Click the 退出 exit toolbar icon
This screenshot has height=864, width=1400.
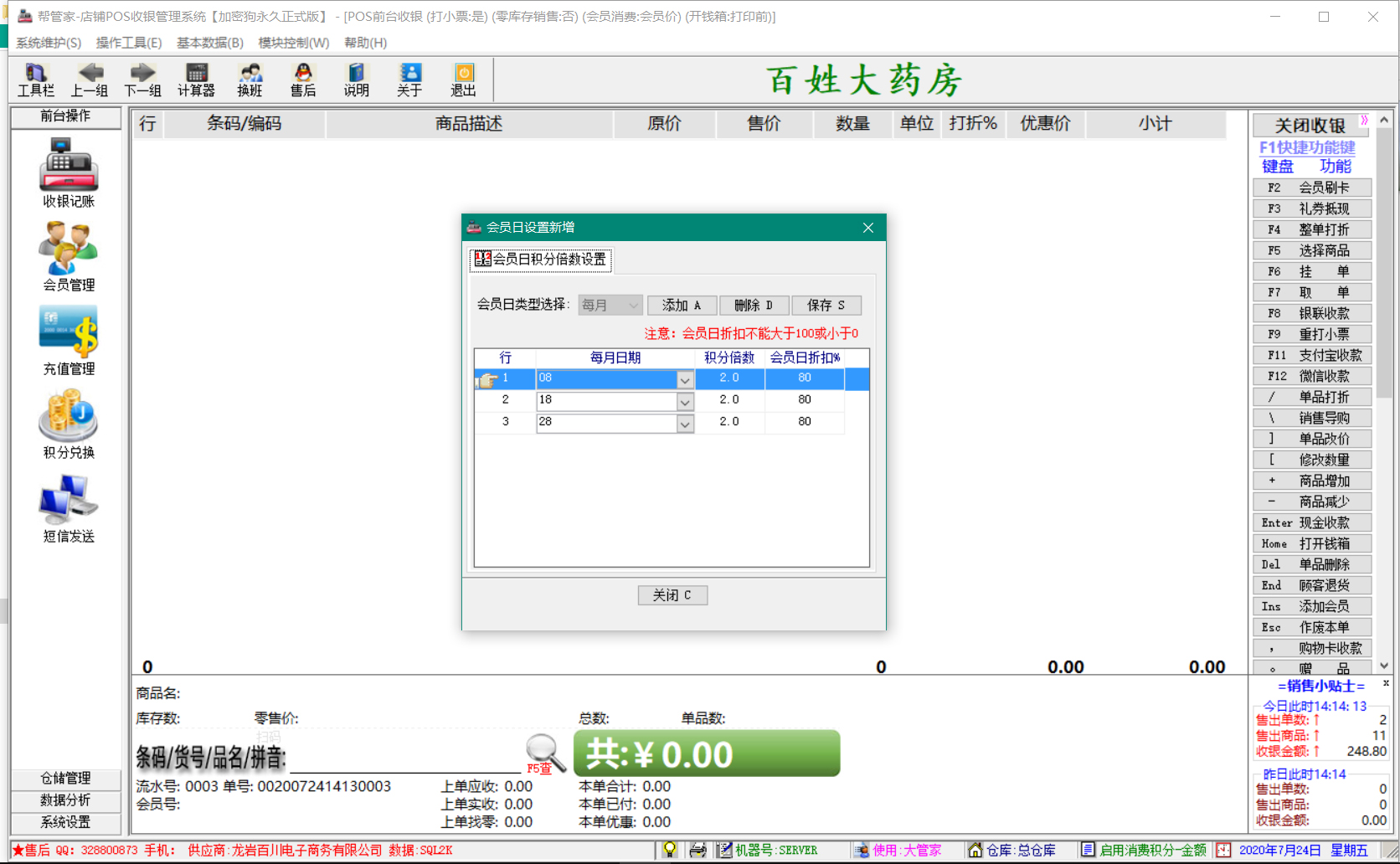(463, 80)
